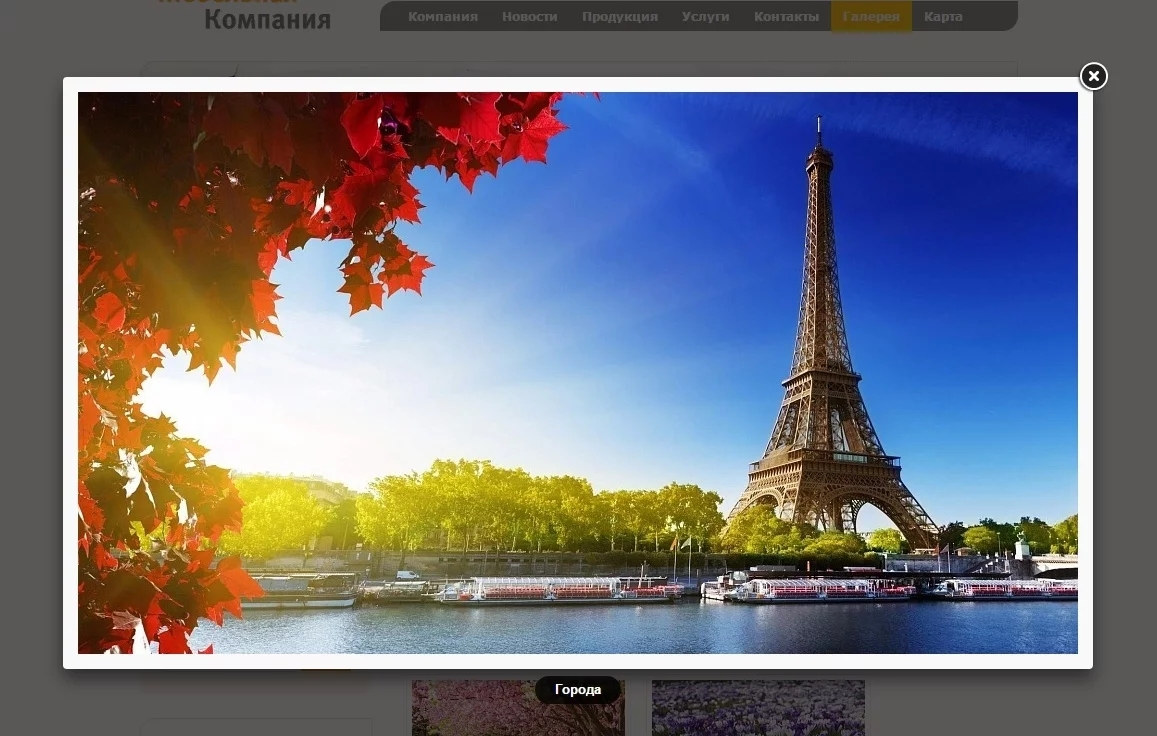Open the Продукция section
Image resolution: width=1157 pixels, height=736 pixels.
tap(619, 17)
